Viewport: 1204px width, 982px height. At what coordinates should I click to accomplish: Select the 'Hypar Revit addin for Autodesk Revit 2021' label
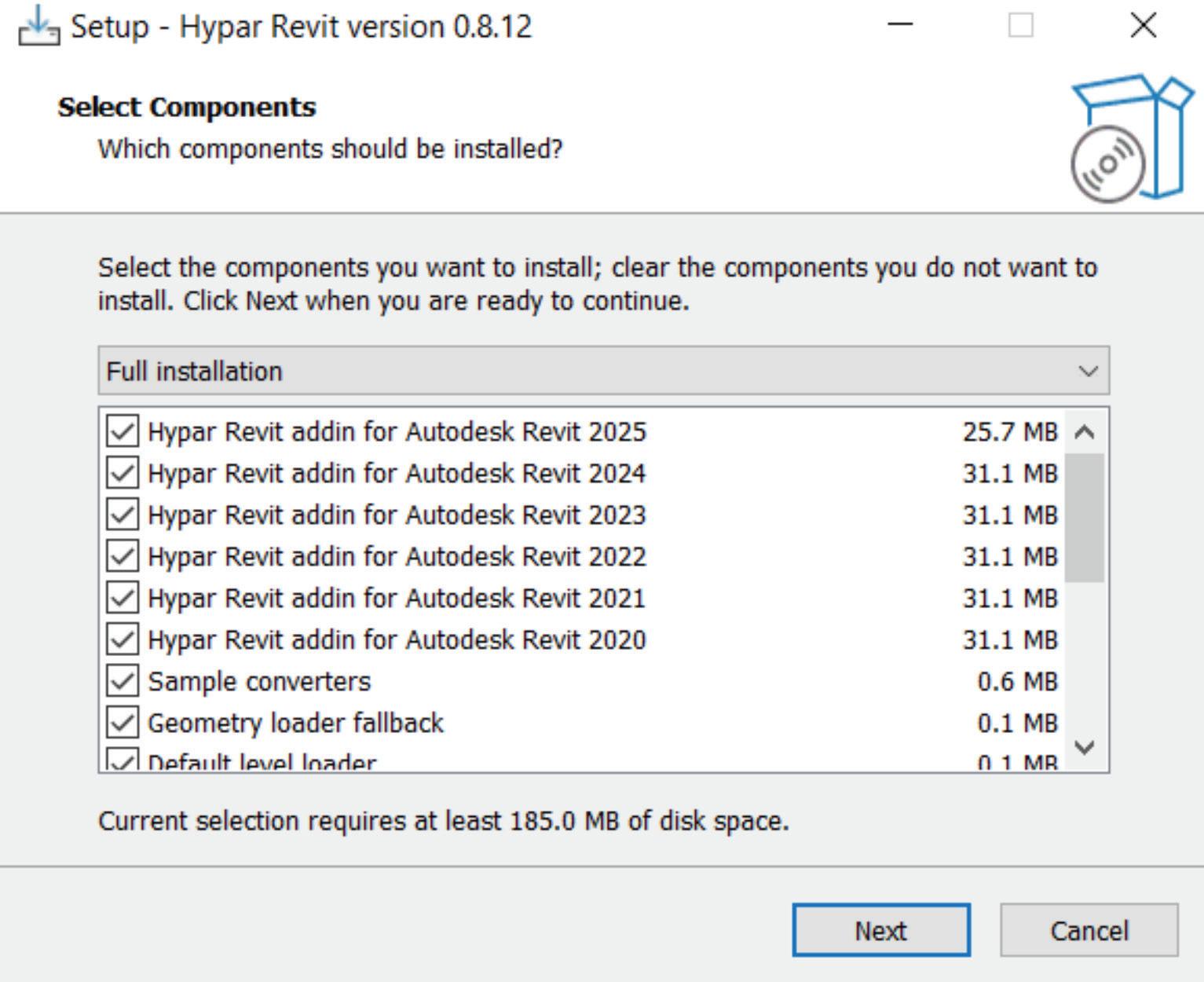pyautogui.click(x=397, y=599)
